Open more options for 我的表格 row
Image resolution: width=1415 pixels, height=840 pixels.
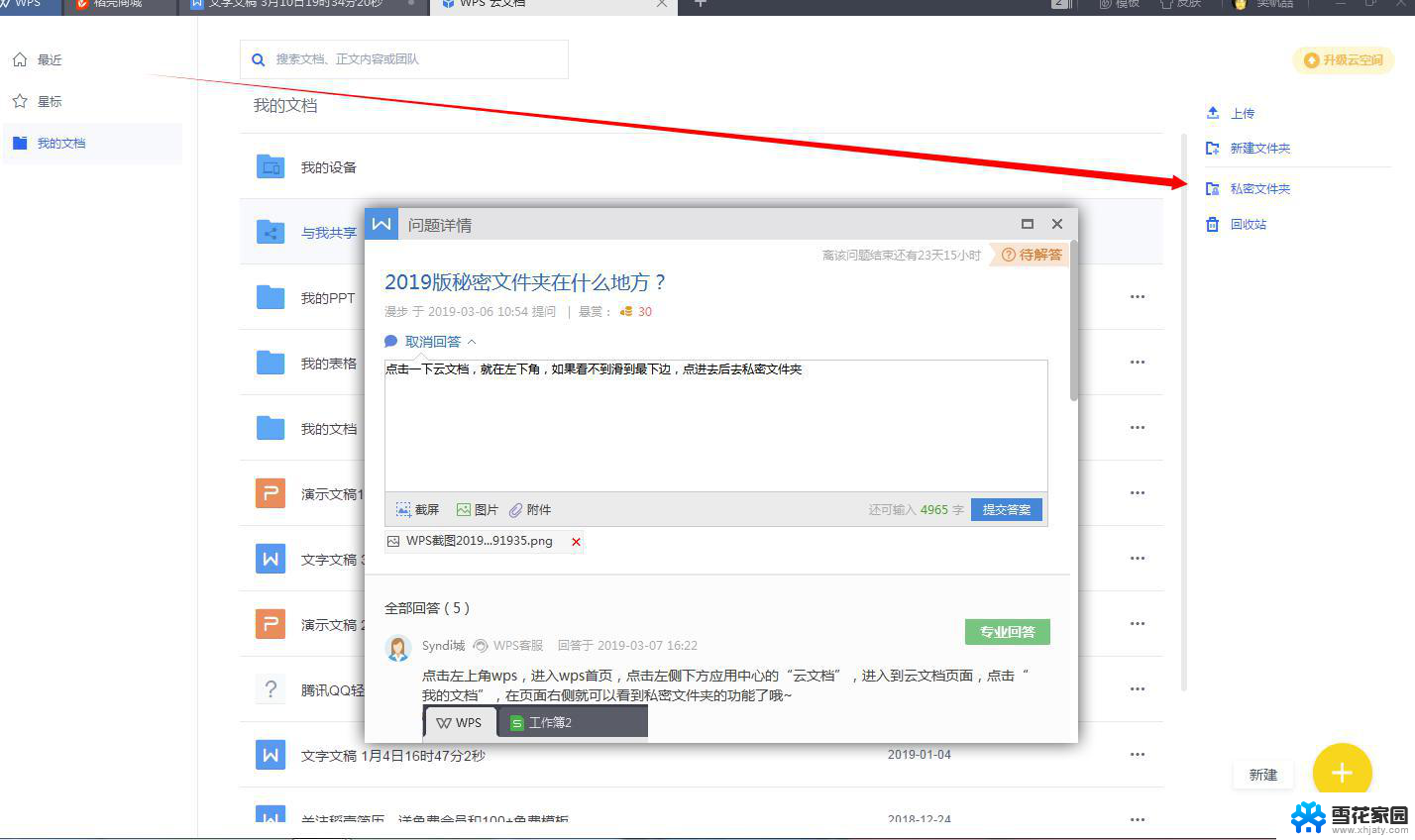1138,363
